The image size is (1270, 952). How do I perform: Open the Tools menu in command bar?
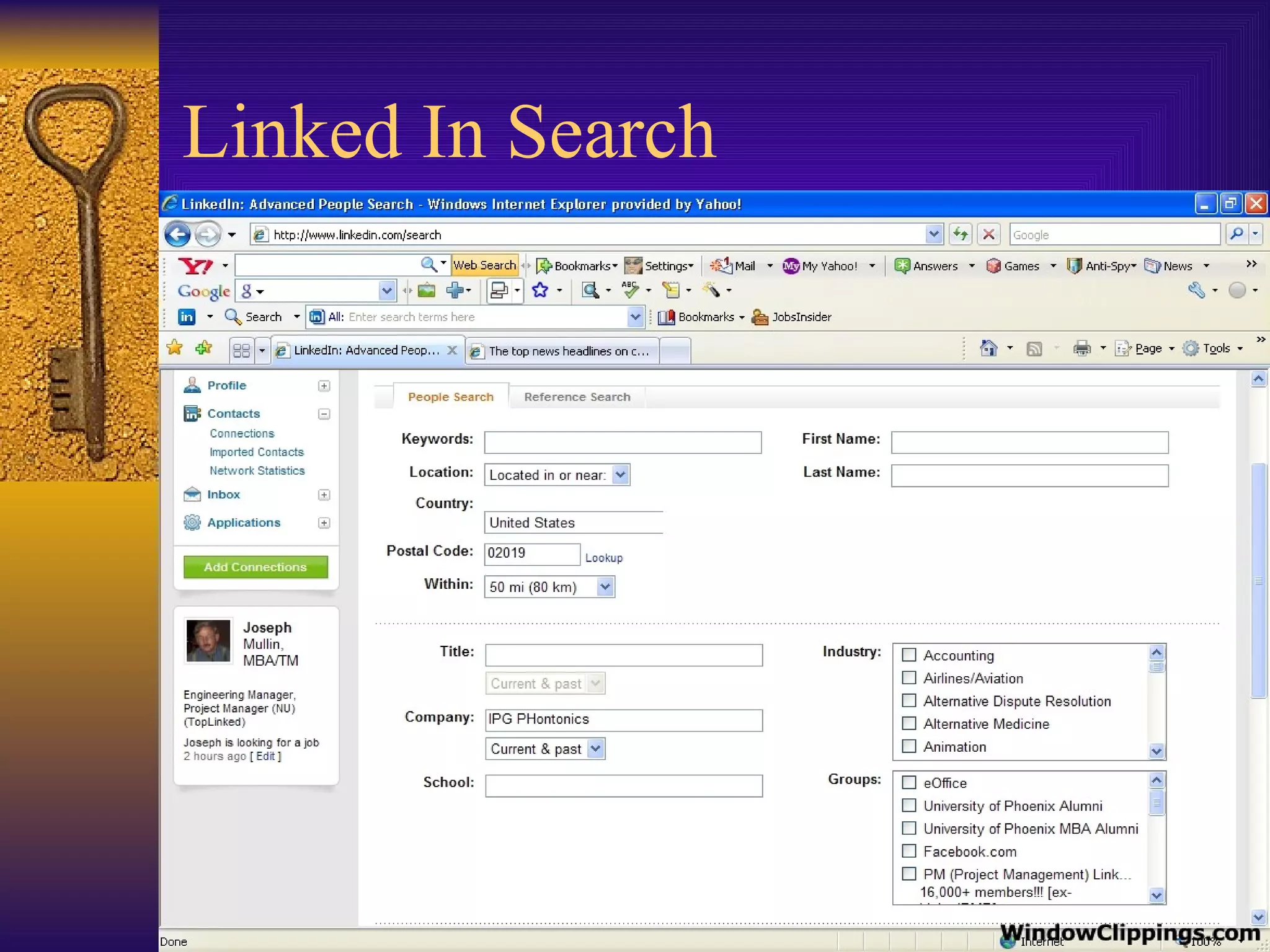click(1213, 348)
